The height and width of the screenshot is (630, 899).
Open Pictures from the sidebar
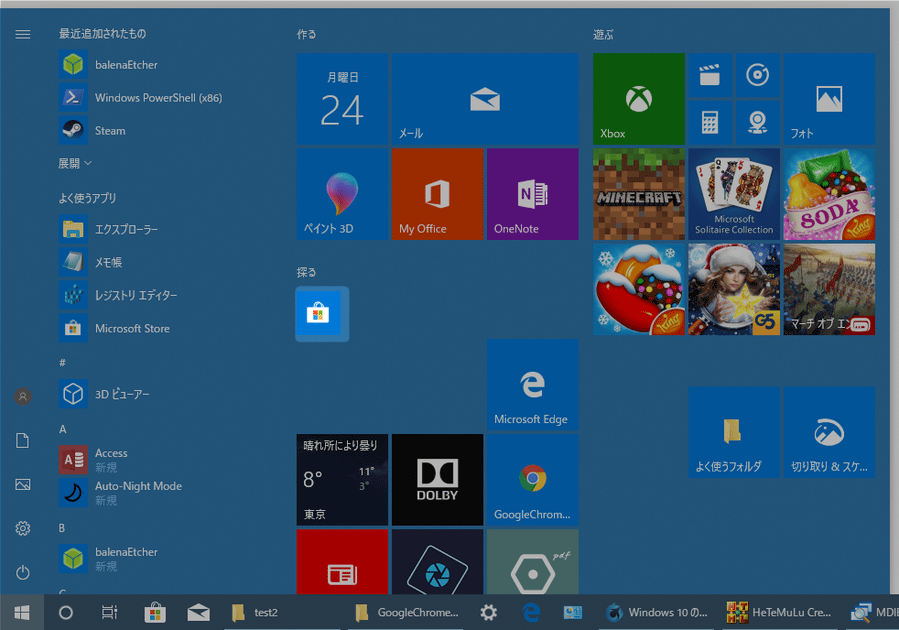pyautogui.click(x=23, y=484)
